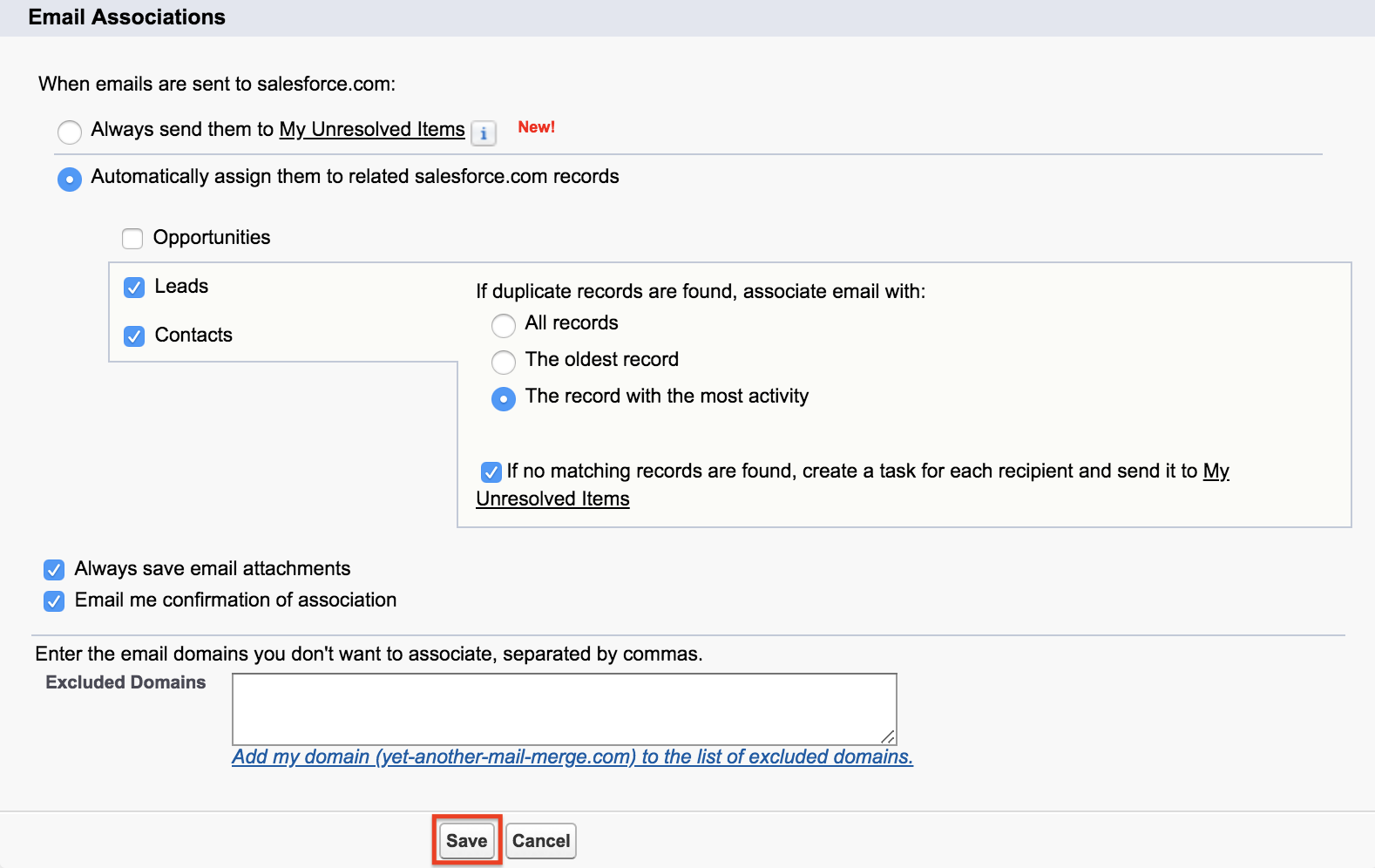Open the Unresolved Items link under the task checkbox
The width and height of the screenshot is (1375, 868).
point(552,498)
